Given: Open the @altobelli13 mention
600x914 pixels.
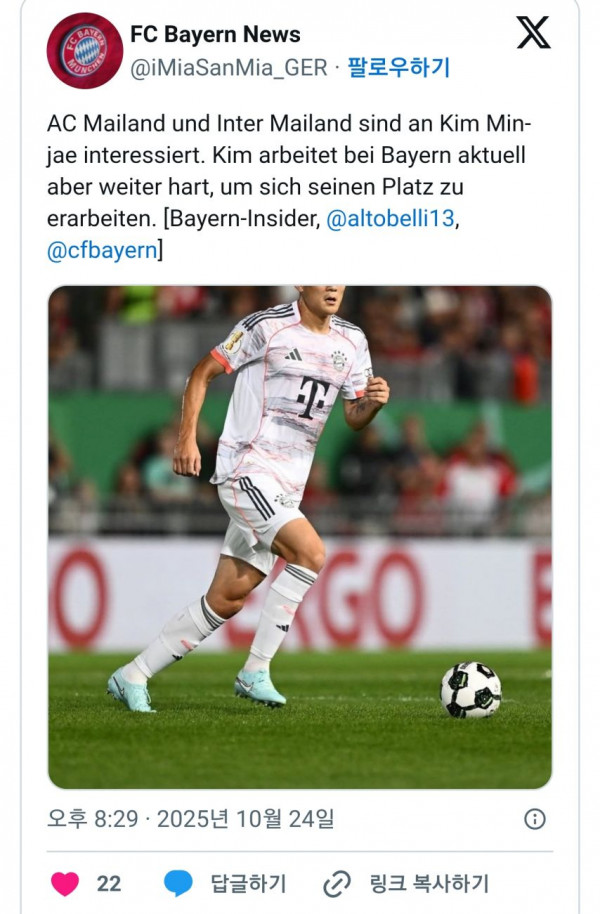Looking at the screenshot, I should click(390, 219).
